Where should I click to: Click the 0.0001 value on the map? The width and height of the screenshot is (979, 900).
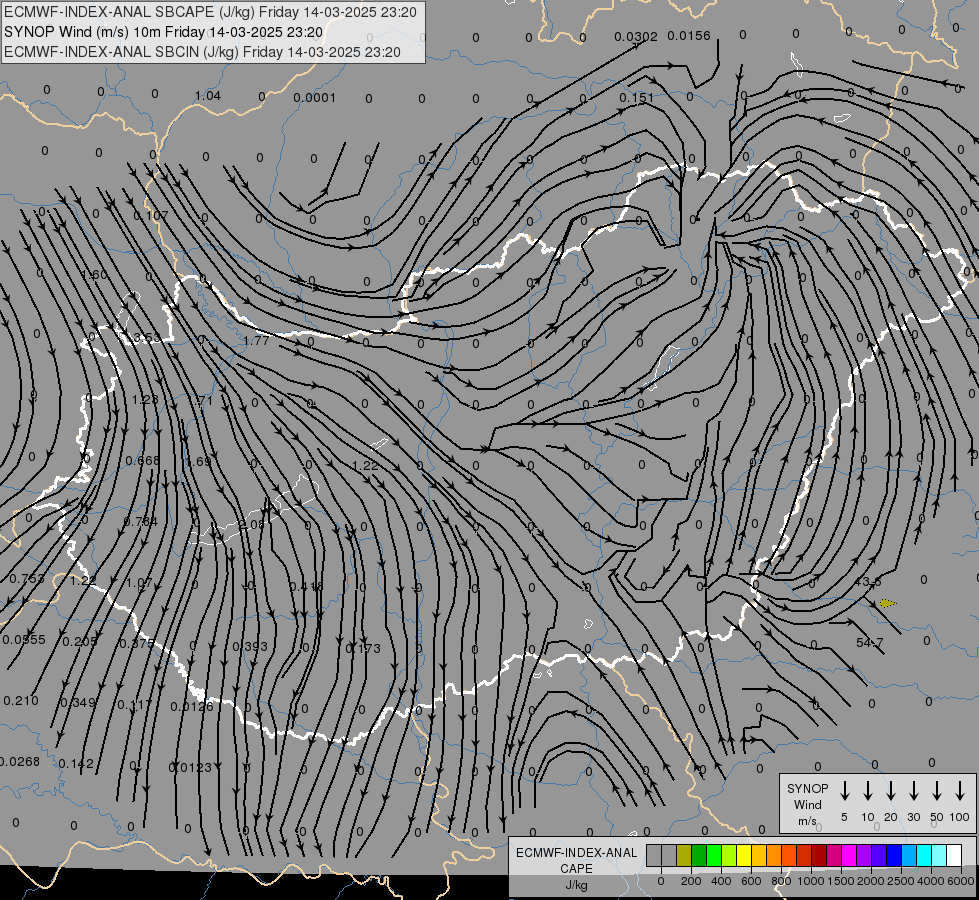pos(315,97)
